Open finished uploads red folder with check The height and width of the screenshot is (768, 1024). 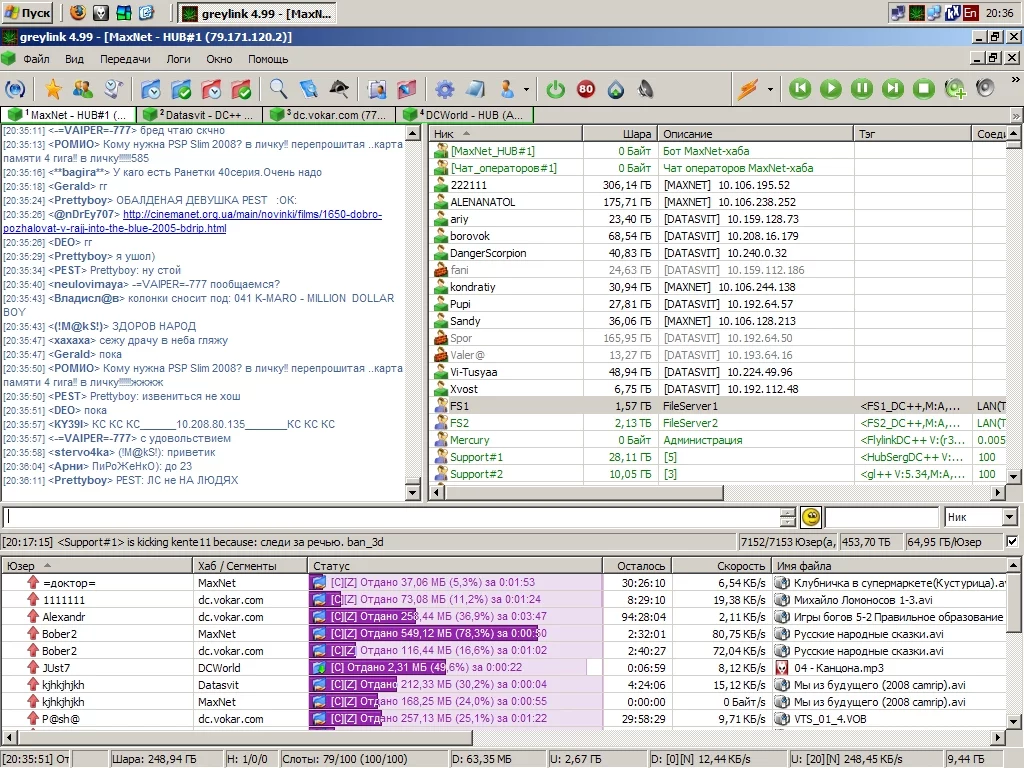tap(241, 89)
